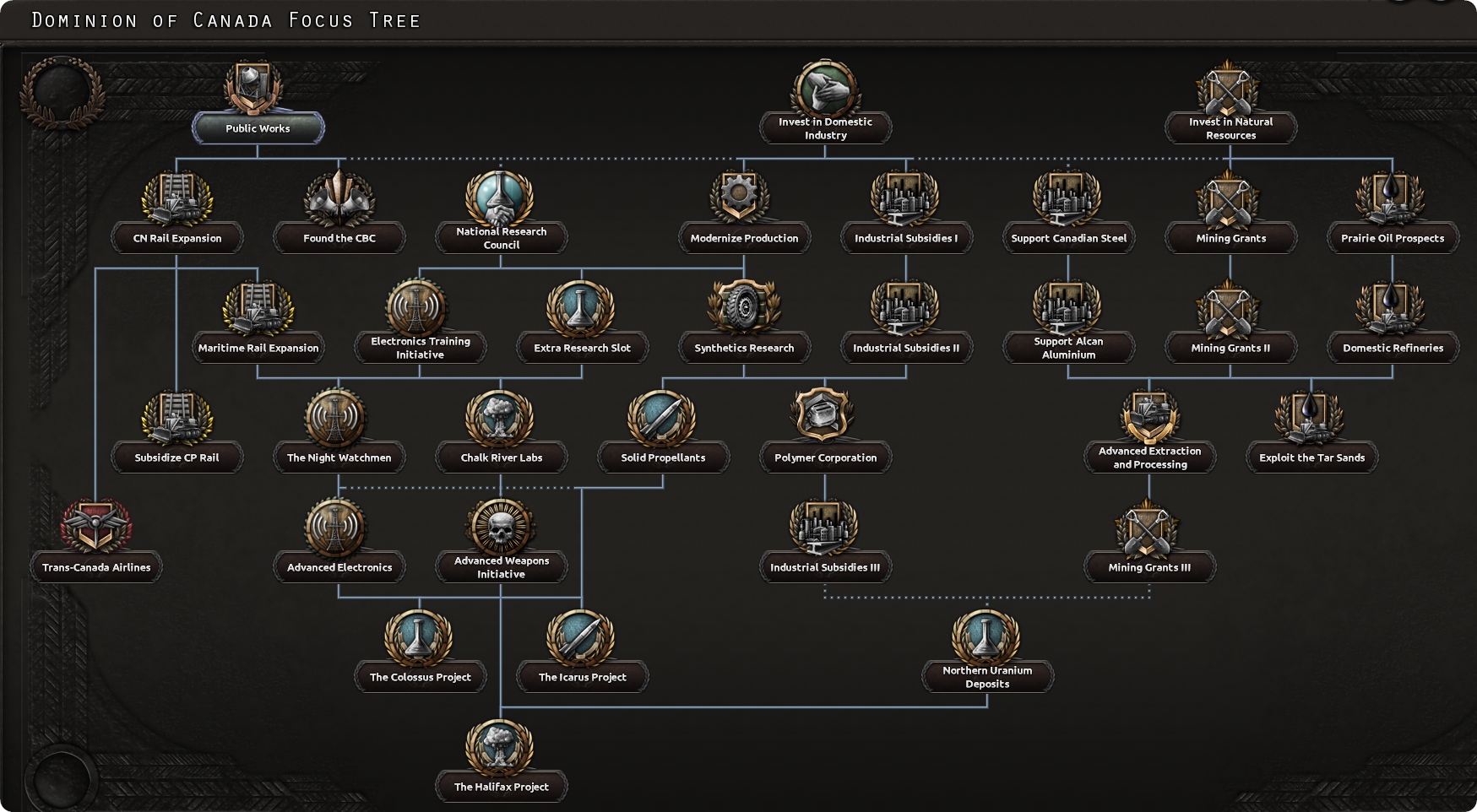Select Northern Uranium Deposits icon
This screenshot has height=812, width=1477.
click(x=986, y=636)
